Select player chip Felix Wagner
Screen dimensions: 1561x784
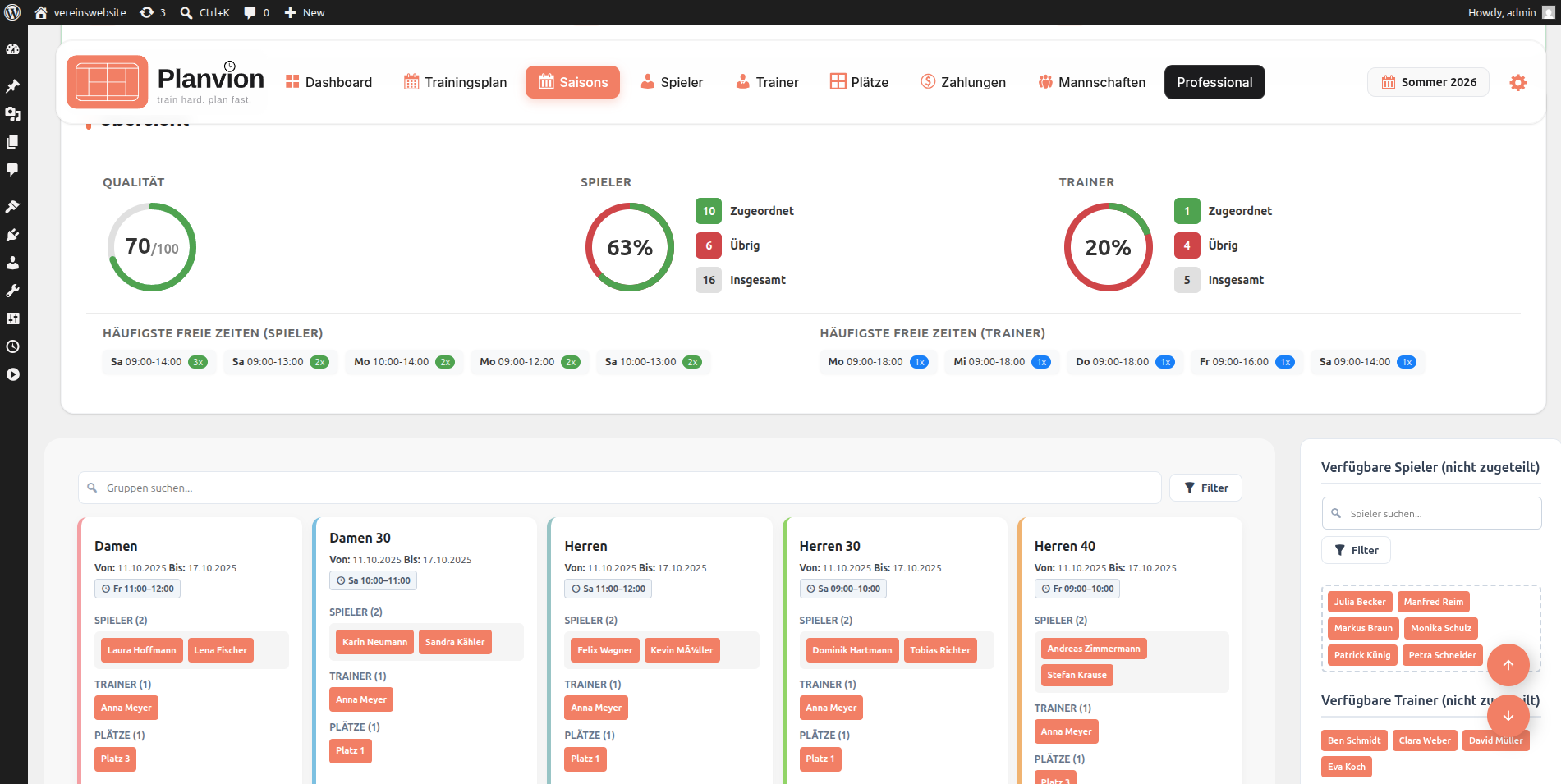605,650
